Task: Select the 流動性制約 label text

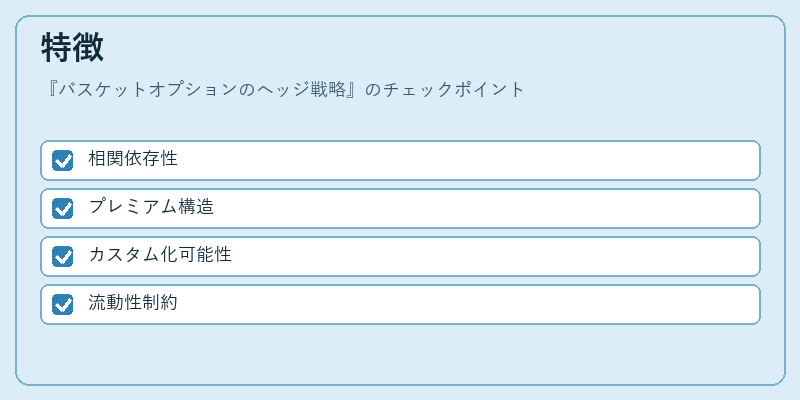Action: point(133,303)
